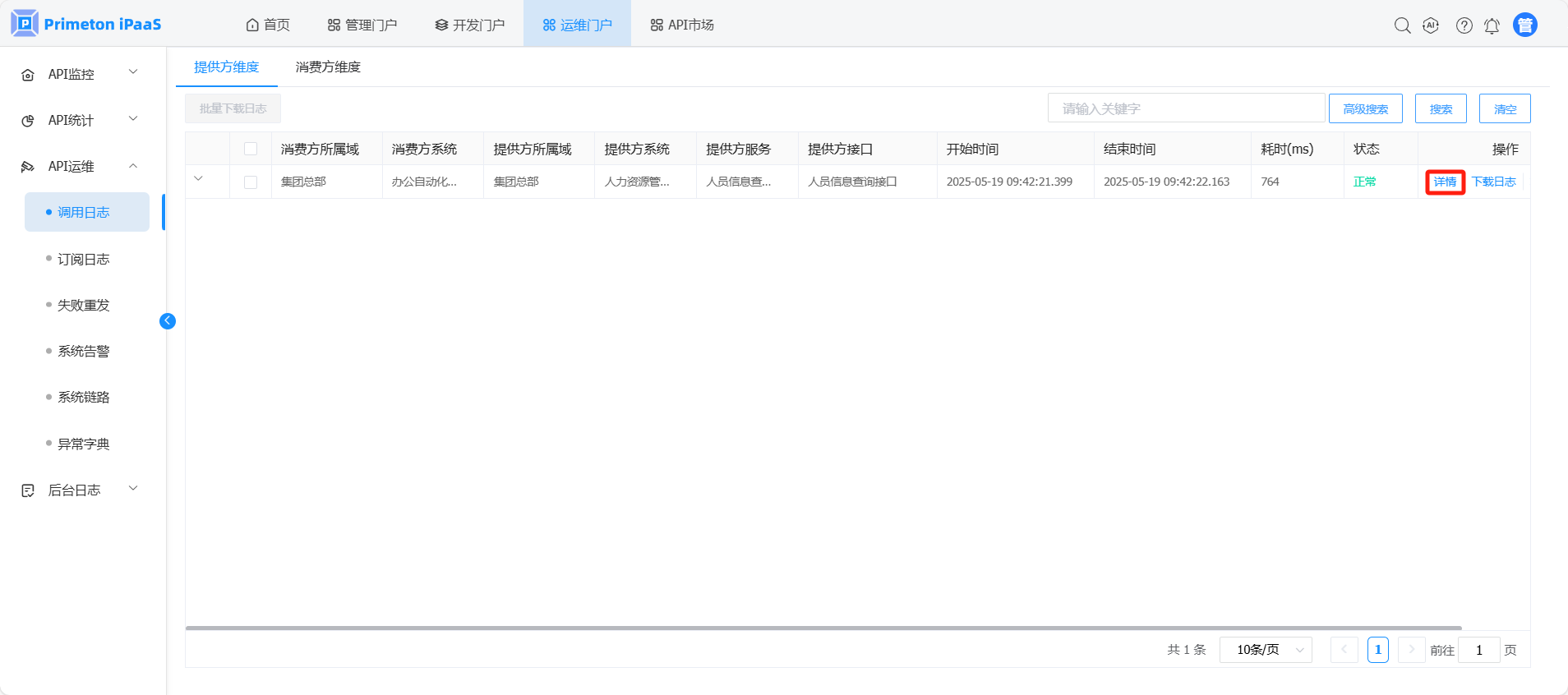Viewport: 1568px width, 695px height.
Task: Open the 开发门户 top menu
Action: point(470,25)
